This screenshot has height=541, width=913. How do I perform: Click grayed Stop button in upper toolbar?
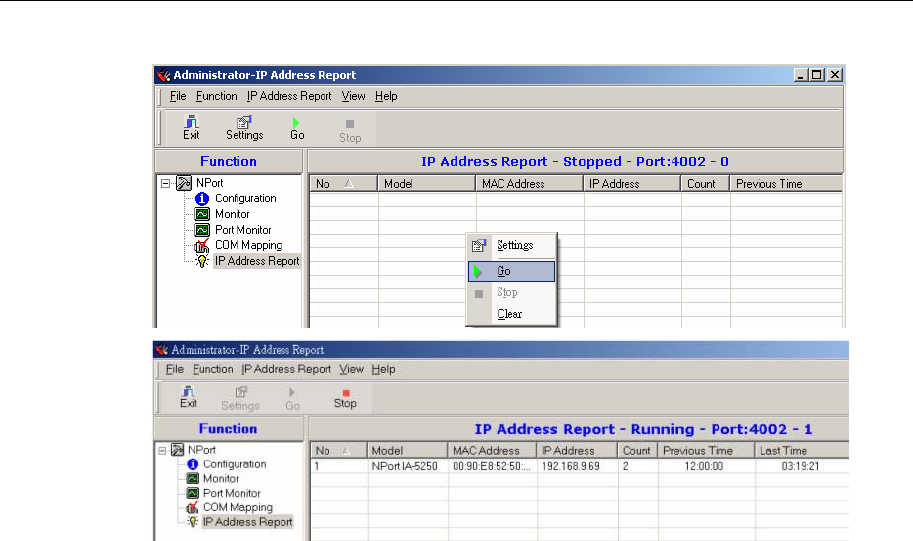point(350,130)
